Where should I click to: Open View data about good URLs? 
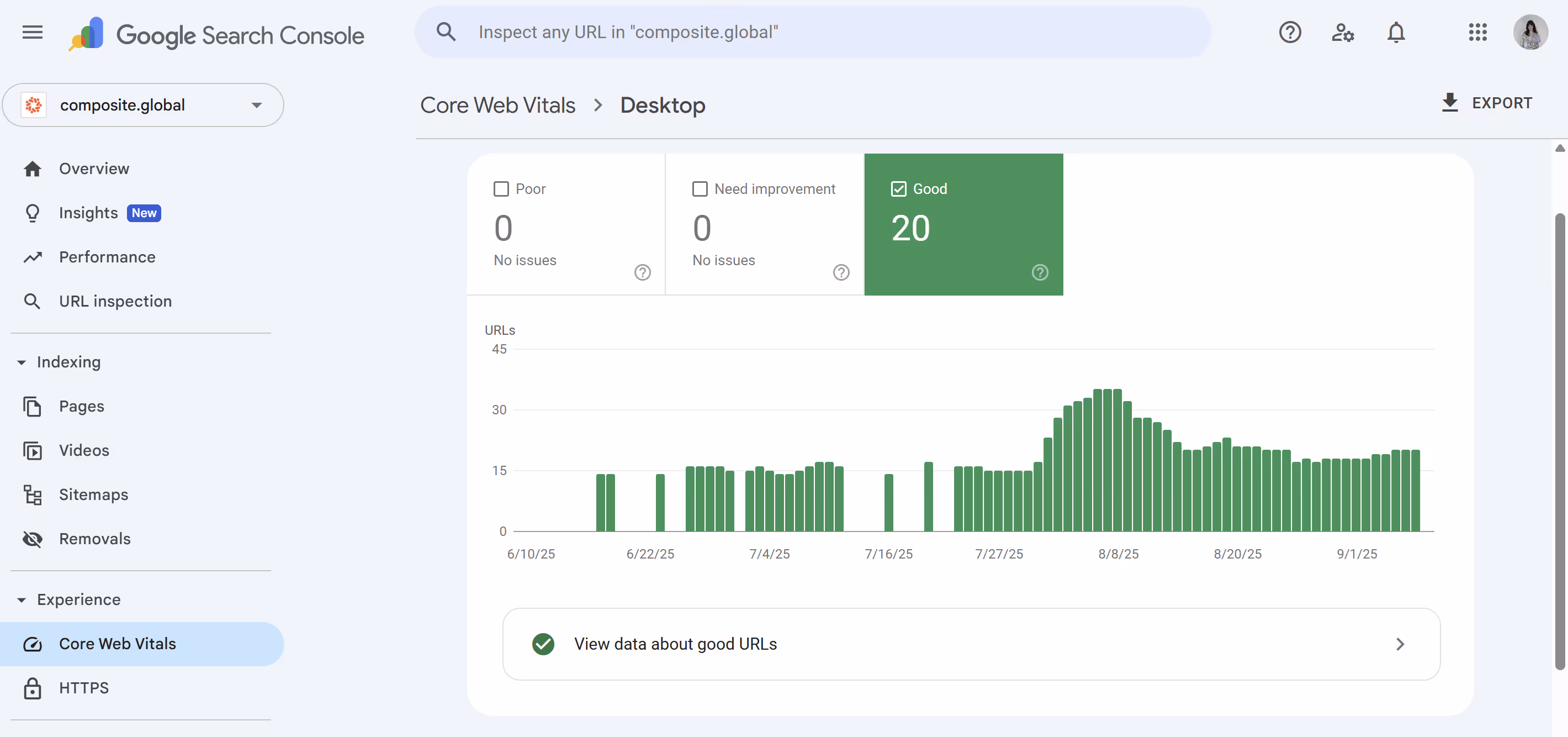[676, 644]
